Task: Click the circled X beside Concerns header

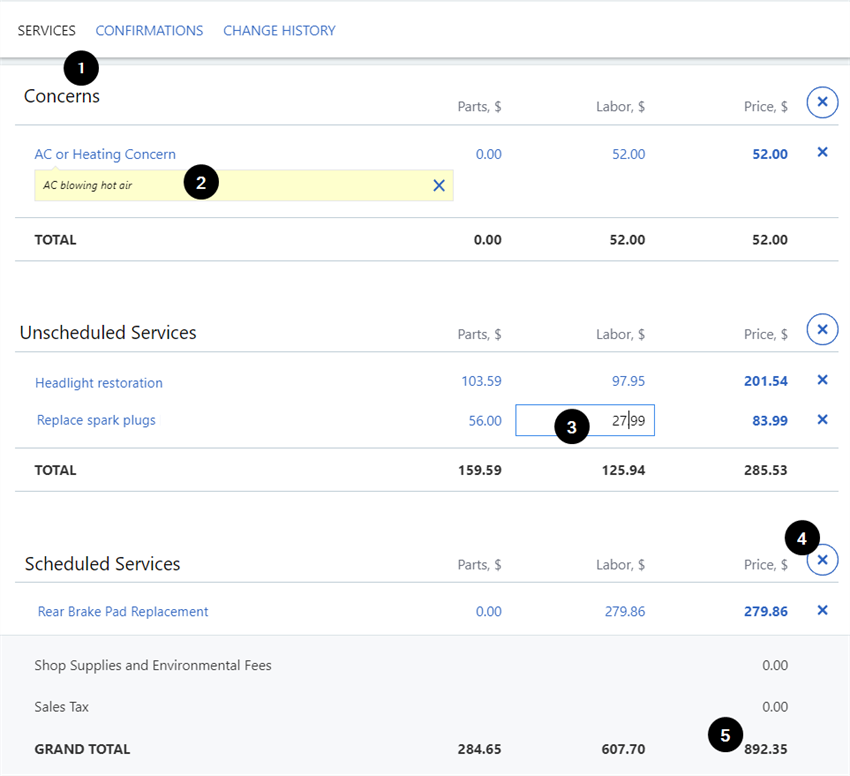Action: click(x=822, y=102)
